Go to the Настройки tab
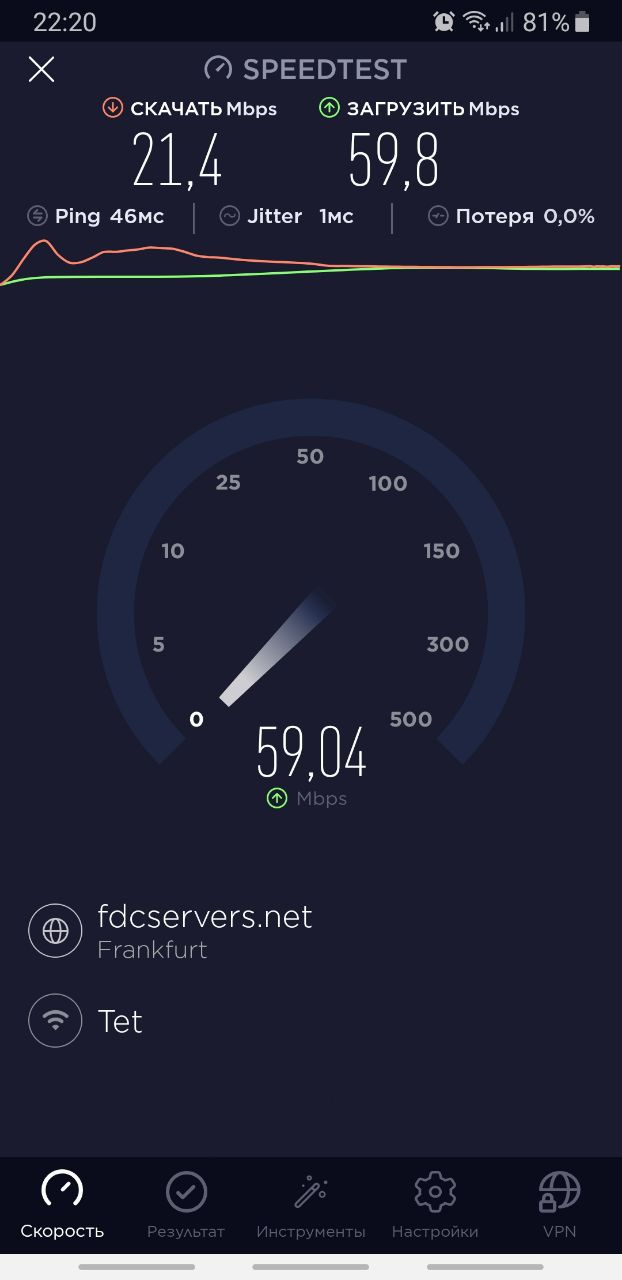The width and height of the screenshot is (622, 1280). coord(435,1204)
